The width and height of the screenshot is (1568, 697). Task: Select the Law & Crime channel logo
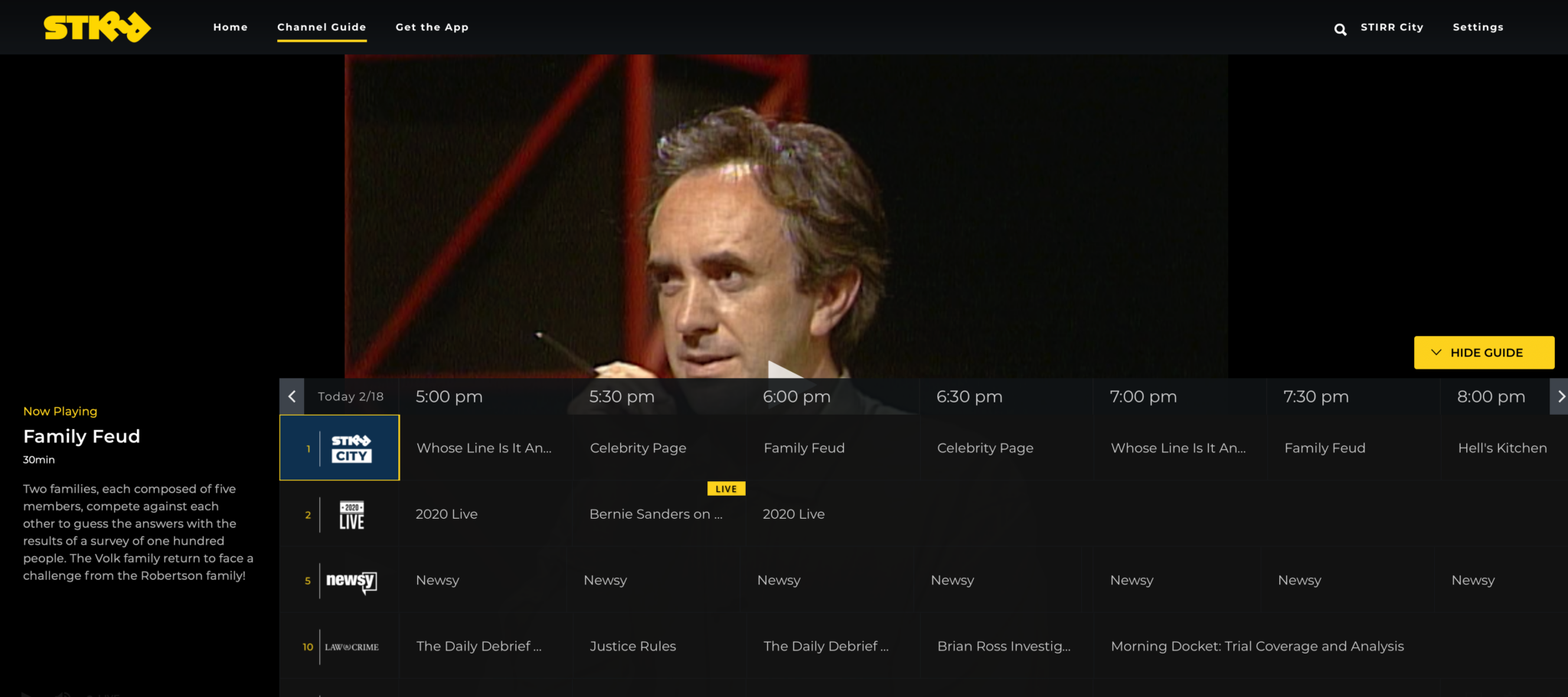click(351, 647)
